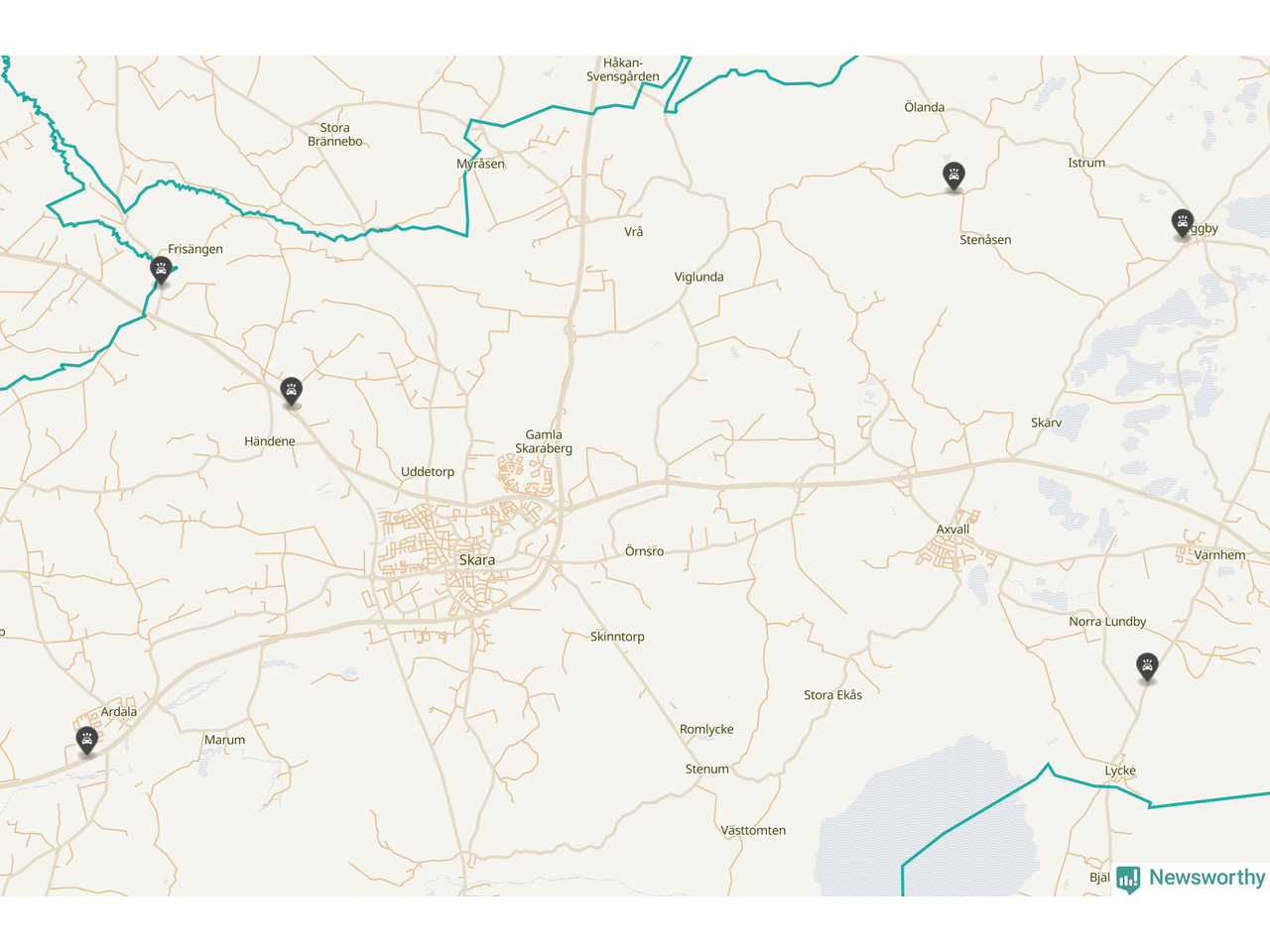The width and height of the screenshot is (1270, 952).
Task: Click the Romlycke place label
Action: pyautogui.click(x=706, y=730)
